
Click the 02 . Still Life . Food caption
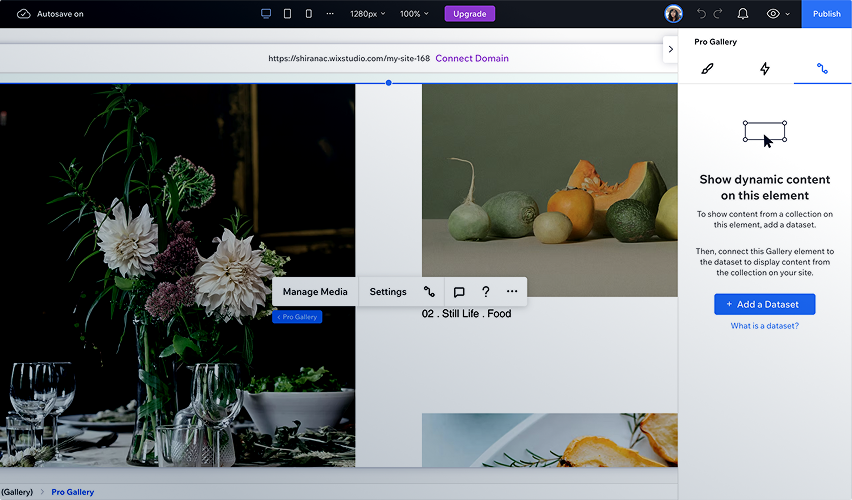tap(466, 314)
